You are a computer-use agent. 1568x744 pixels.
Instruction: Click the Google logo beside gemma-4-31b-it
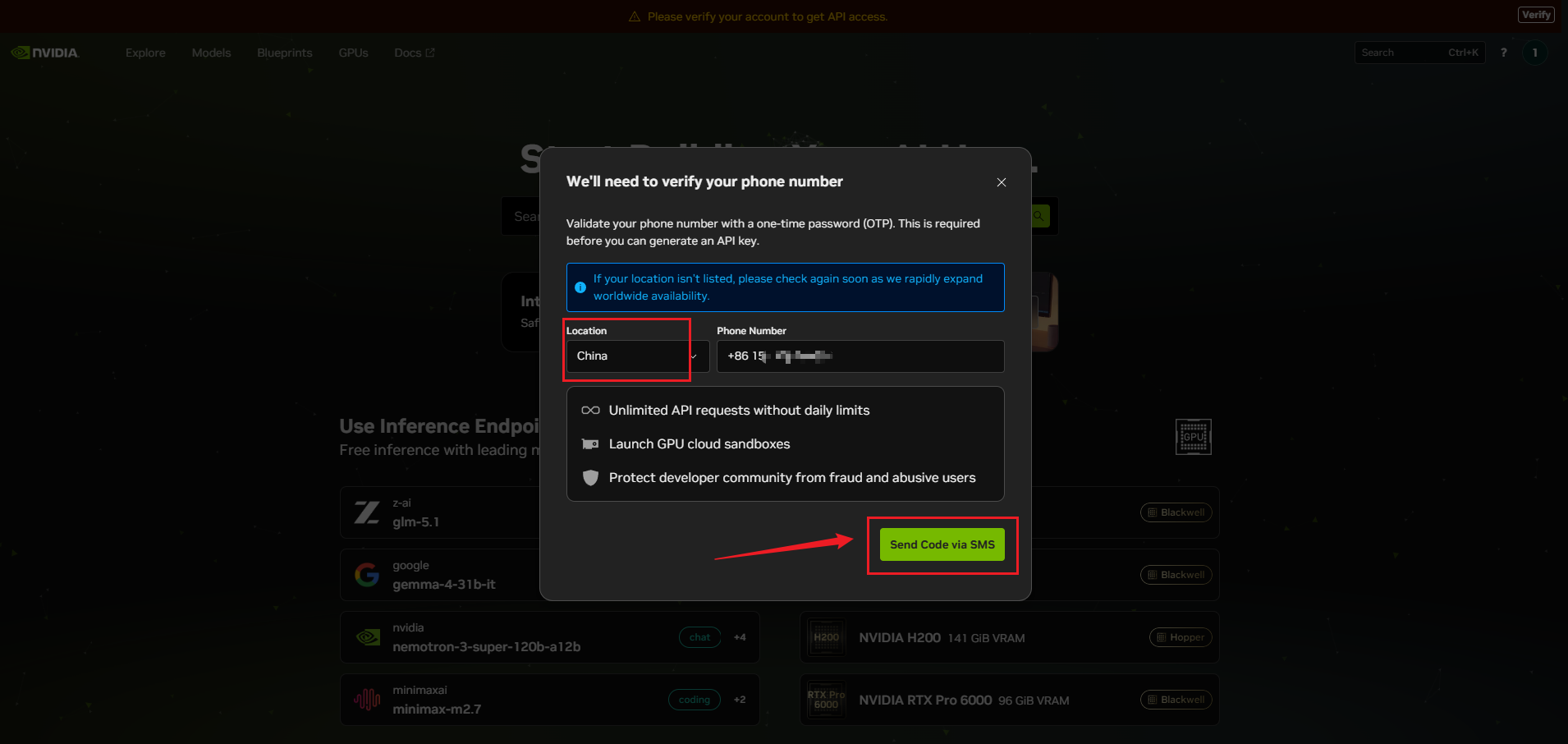[x=367, y=575]
